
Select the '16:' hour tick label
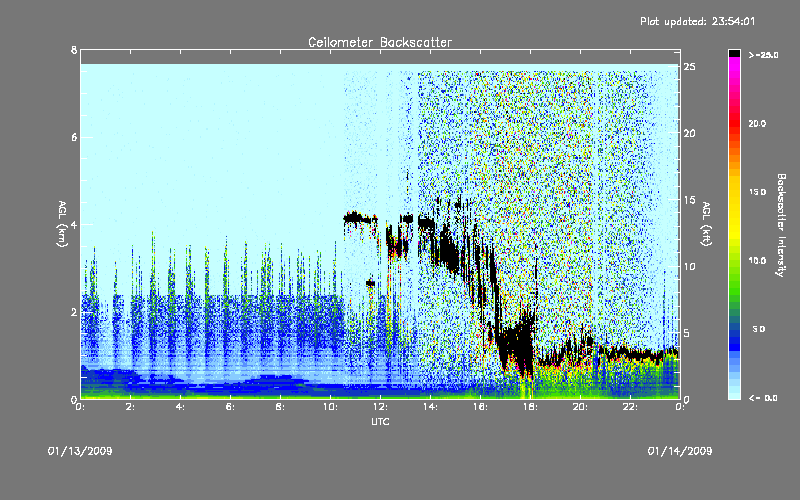pos(481,407)
